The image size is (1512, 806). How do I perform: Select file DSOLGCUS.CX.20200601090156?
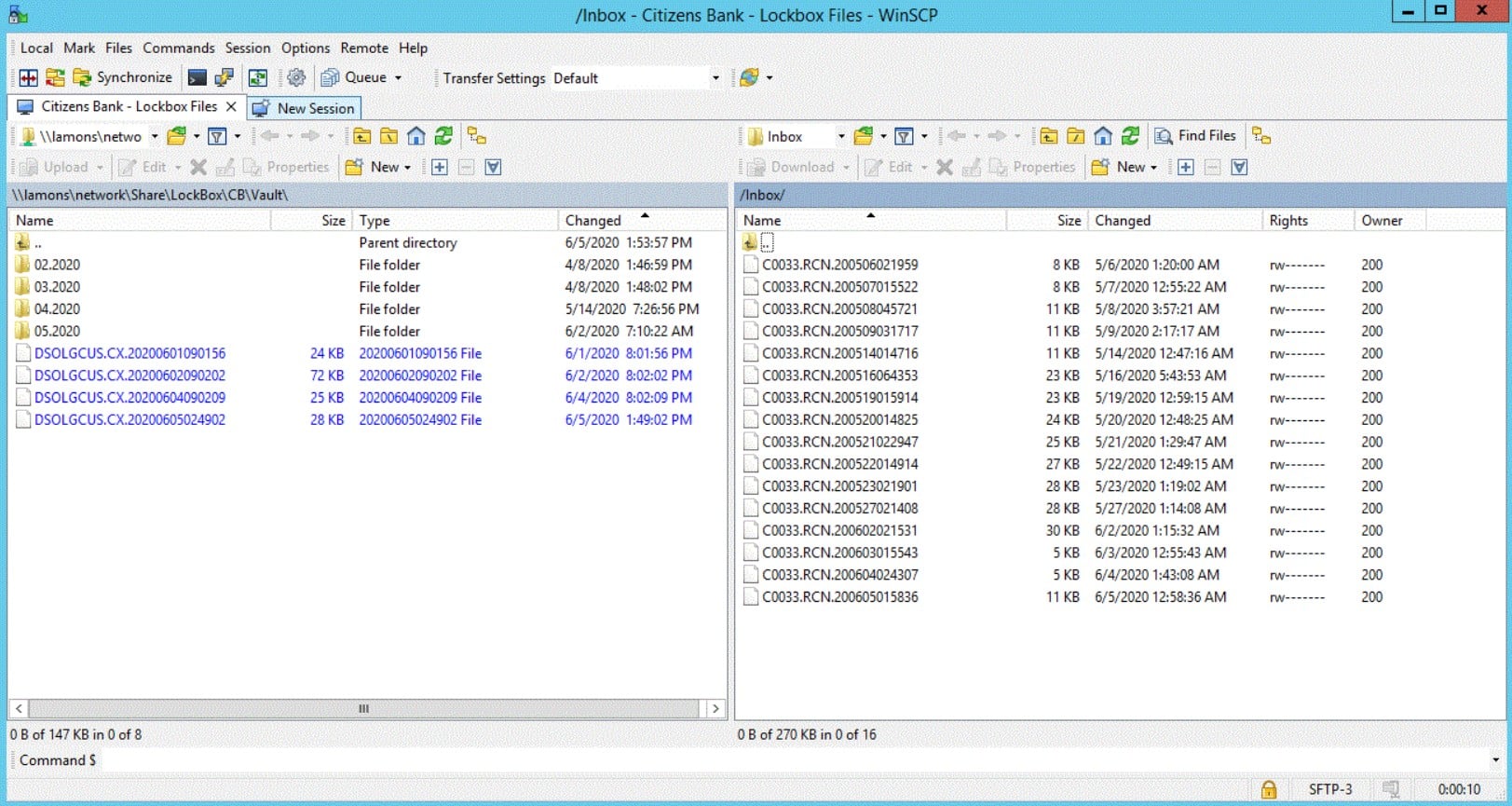click(x=129, y=353)
